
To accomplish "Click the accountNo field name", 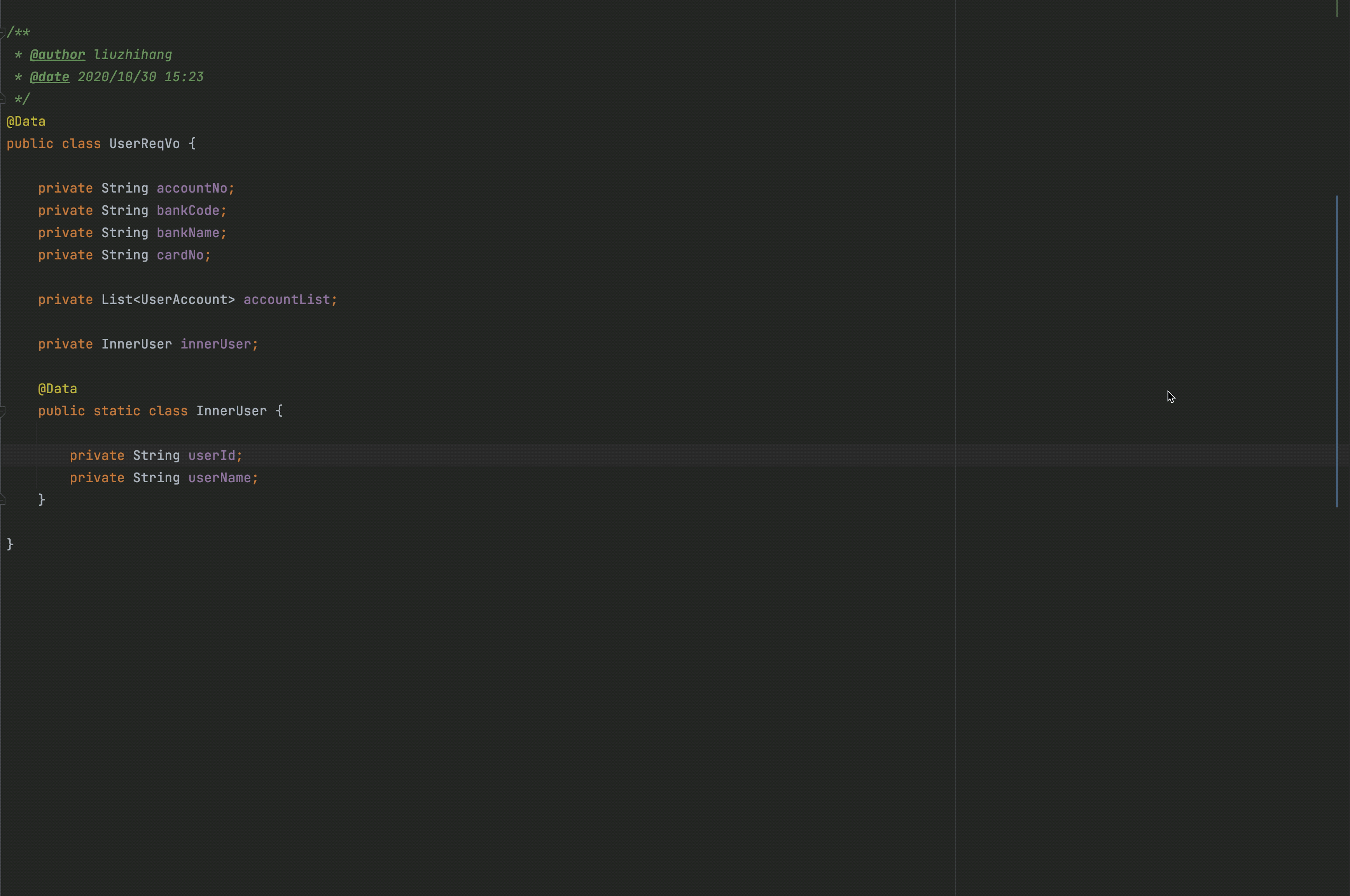I will pos(192,189).
